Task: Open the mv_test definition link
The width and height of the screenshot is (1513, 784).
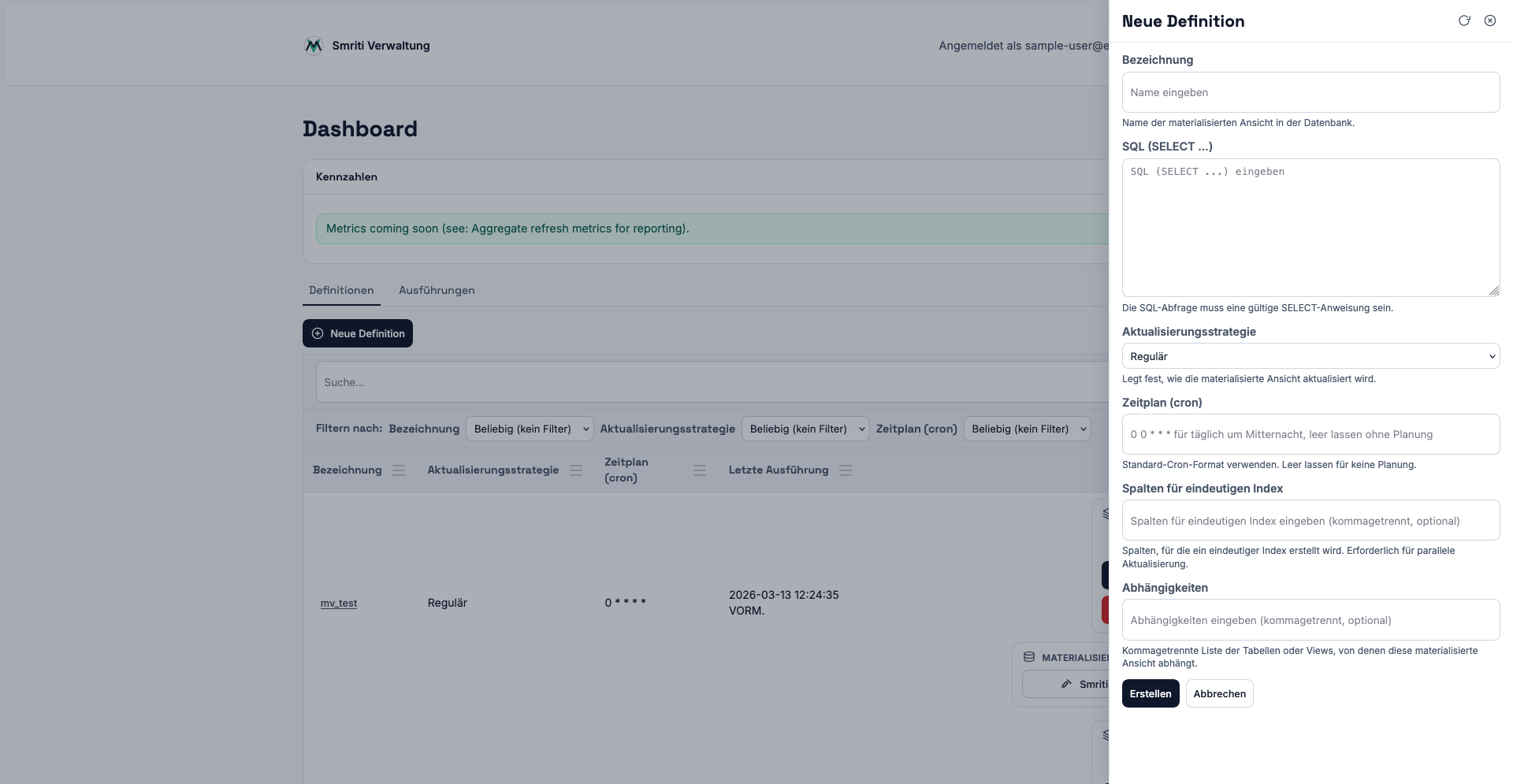Action: [339, 604]
